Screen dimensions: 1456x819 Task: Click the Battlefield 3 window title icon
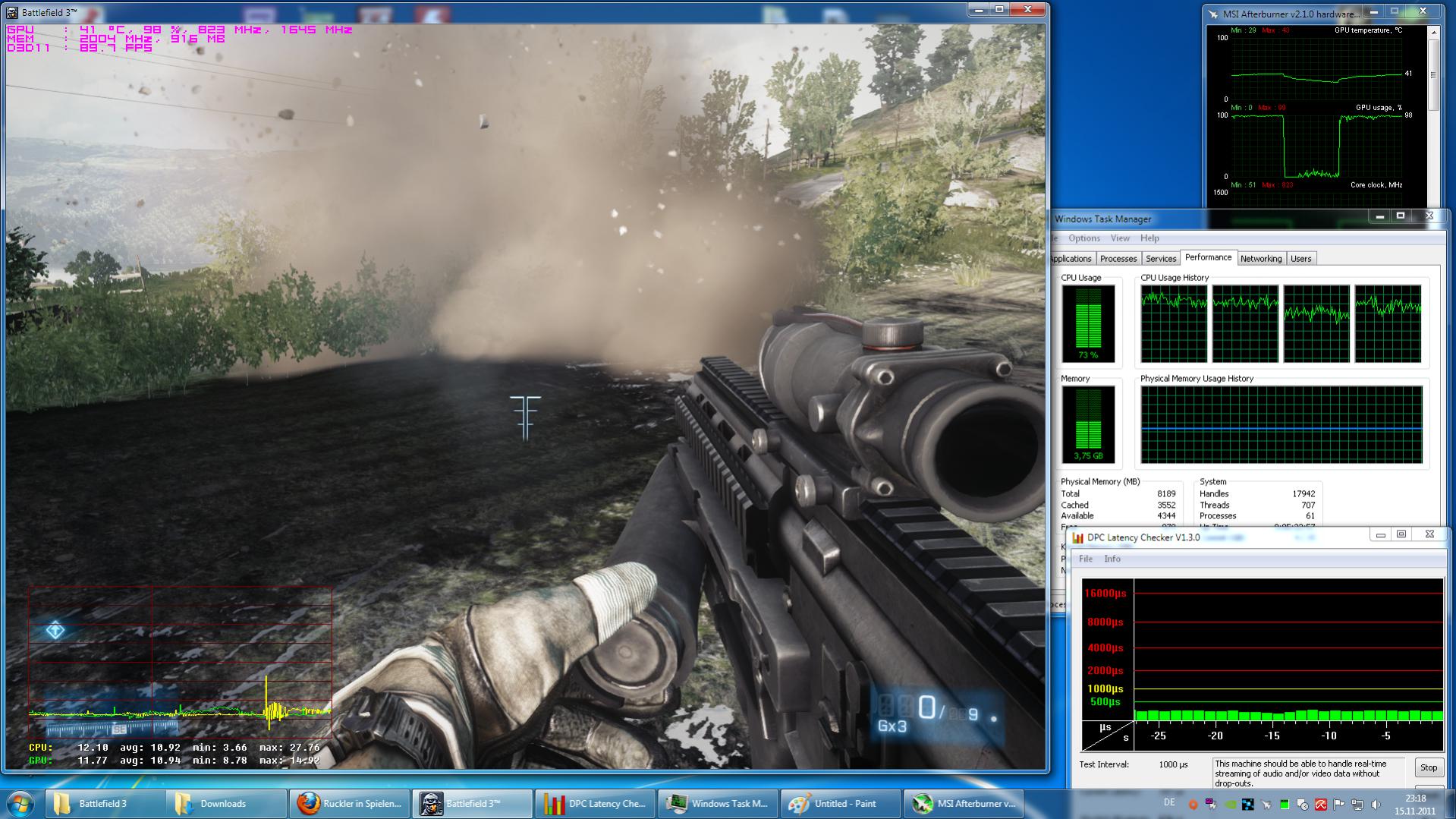tap(12, 13)
